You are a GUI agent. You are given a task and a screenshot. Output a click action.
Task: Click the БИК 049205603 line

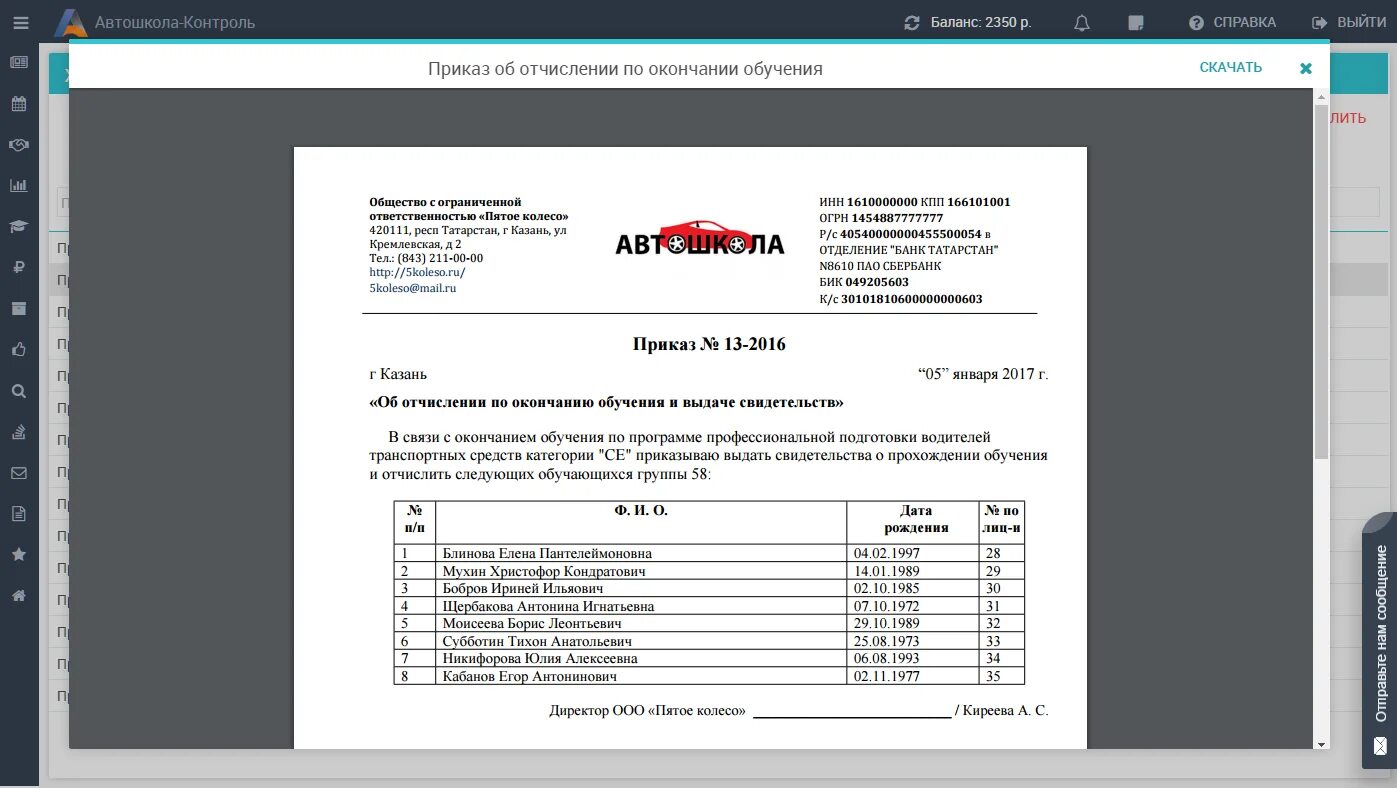[x=864, y=282]
